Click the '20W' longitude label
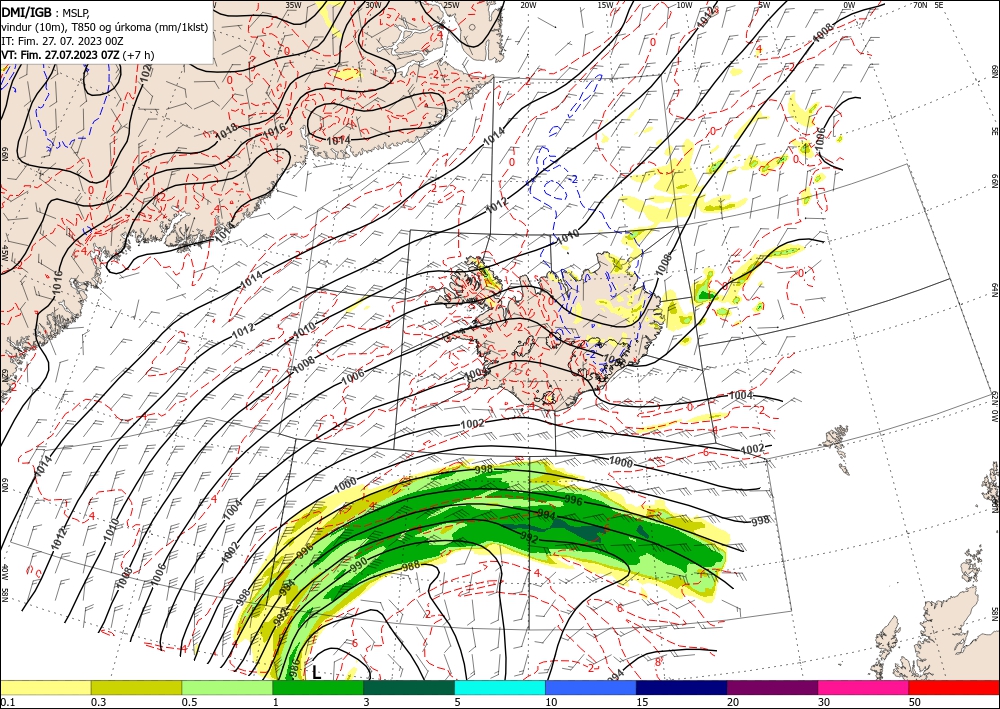This screenshot has height=709, width=1000. pos(528,5)
